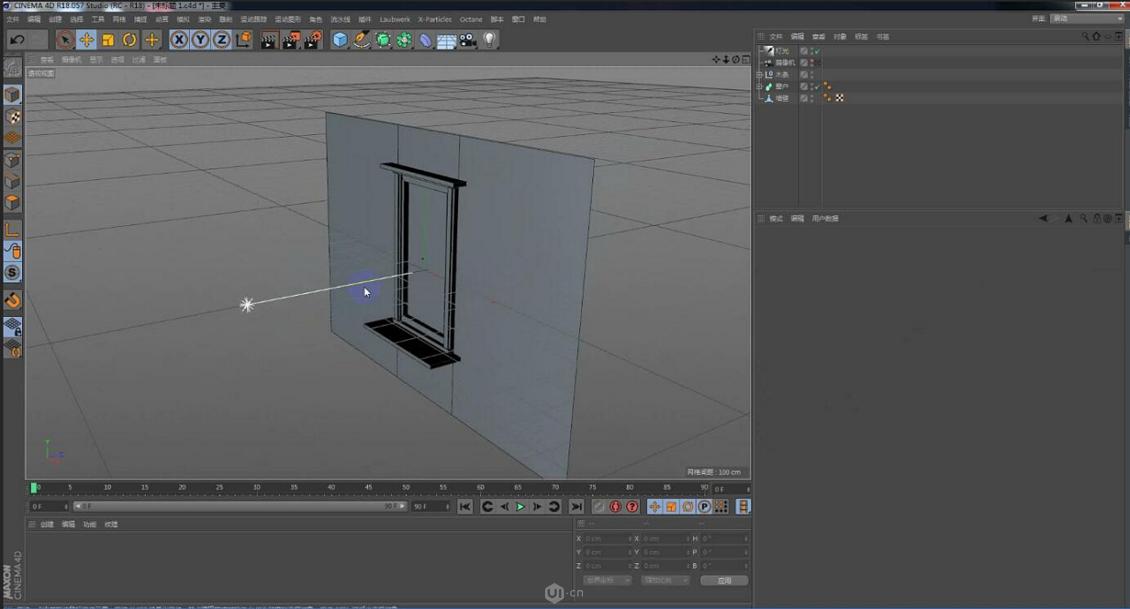Select the Rotate tool in the toolbar
This screenshot has width=1130, height=609.
[128, 40]
